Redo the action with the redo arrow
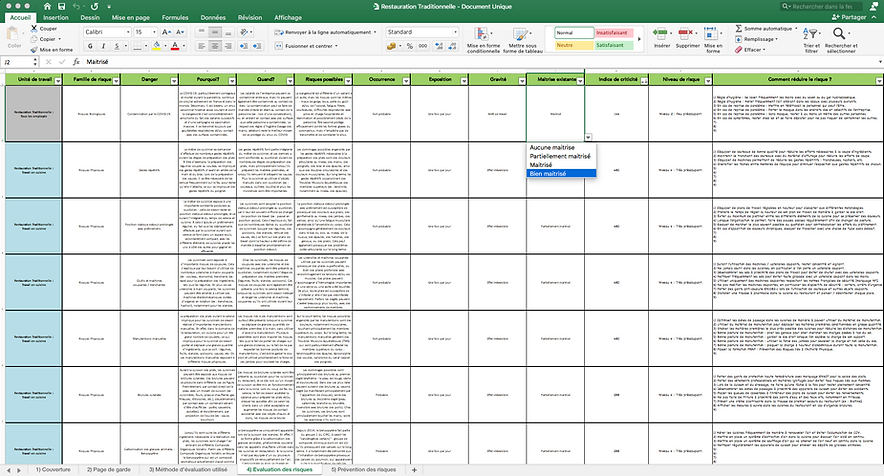Image resolution: width=884 pixels, height=476 pixels. pos(94,6)
